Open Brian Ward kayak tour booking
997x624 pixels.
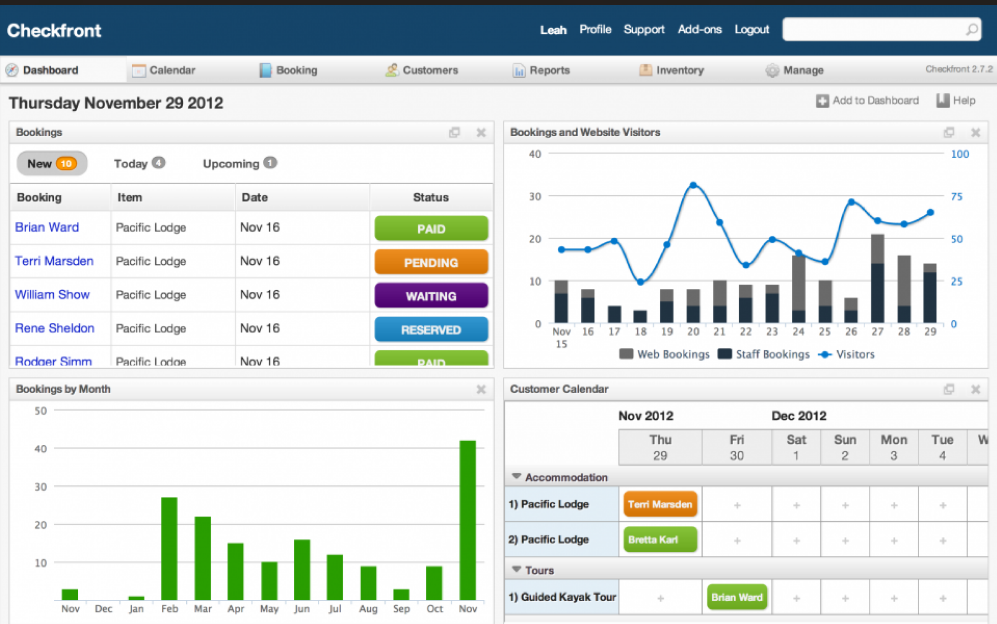pos(737,597)
